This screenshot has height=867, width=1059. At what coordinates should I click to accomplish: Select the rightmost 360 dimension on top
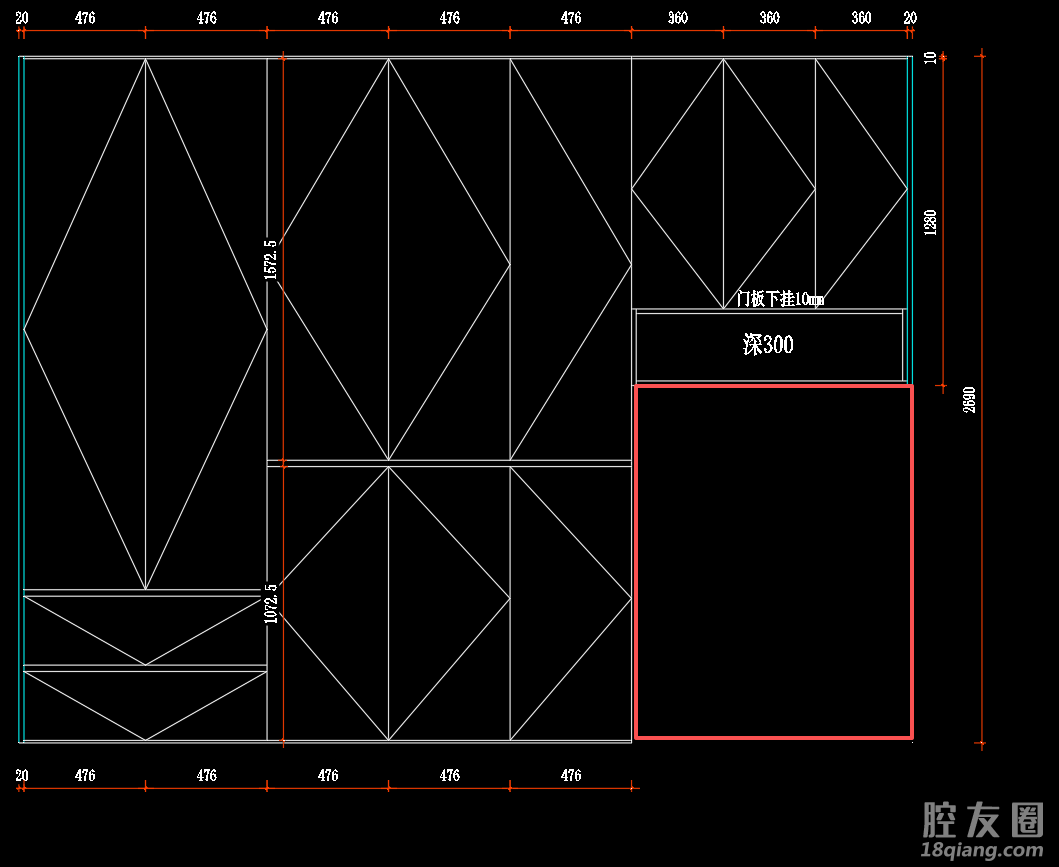[x=861, y=18]
